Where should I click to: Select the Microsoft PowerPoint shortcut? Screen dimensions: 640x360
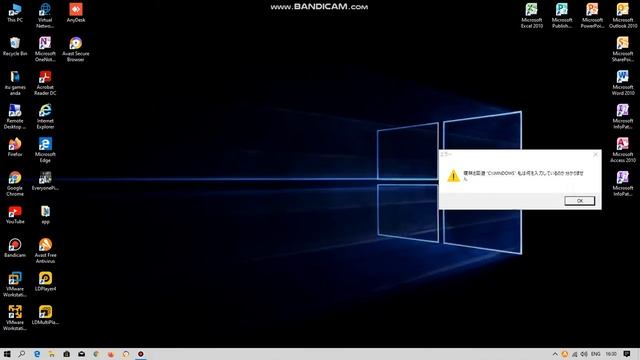(592, 16)
